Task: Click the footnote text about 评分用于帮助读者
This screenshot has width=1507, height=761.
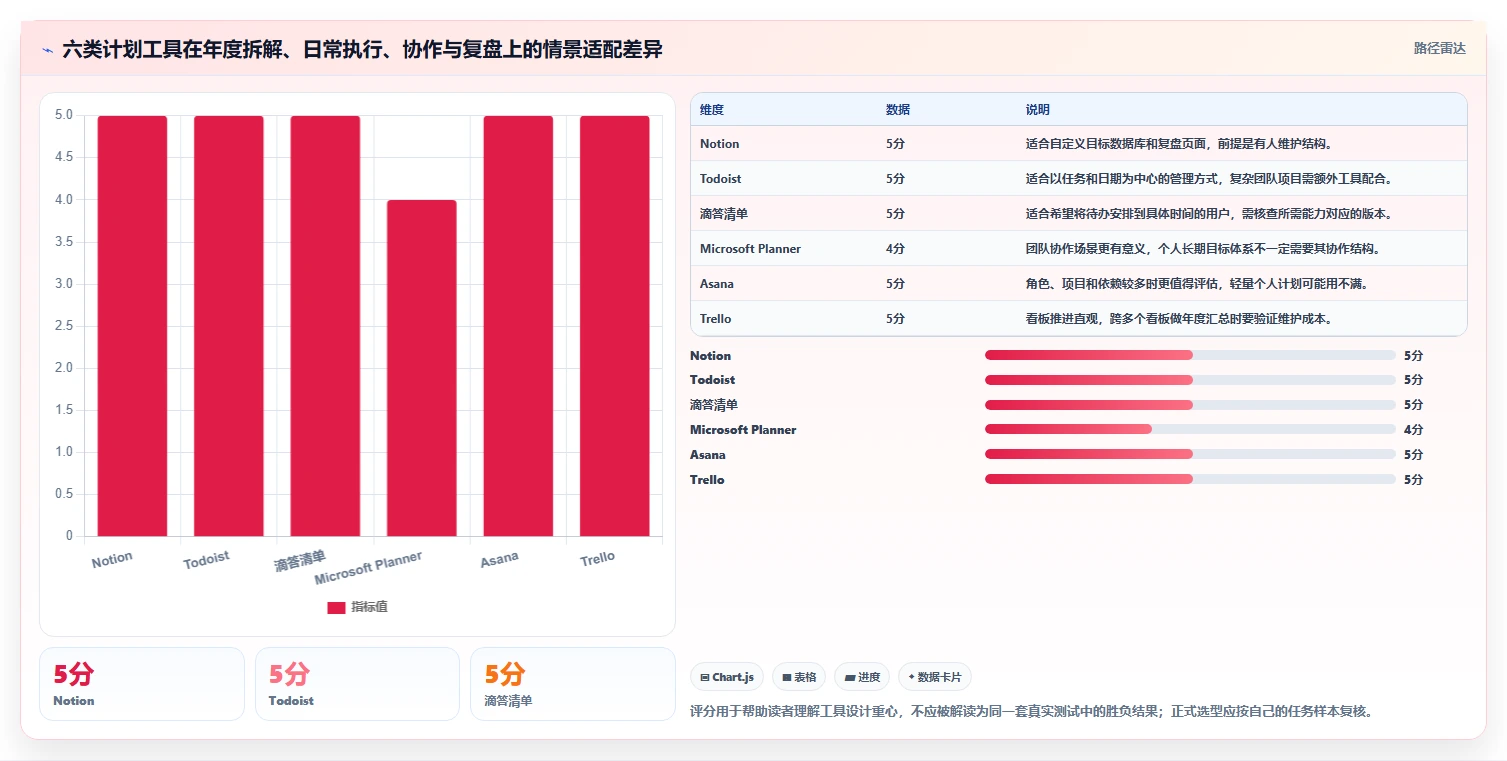Action: pos(1031,712)
